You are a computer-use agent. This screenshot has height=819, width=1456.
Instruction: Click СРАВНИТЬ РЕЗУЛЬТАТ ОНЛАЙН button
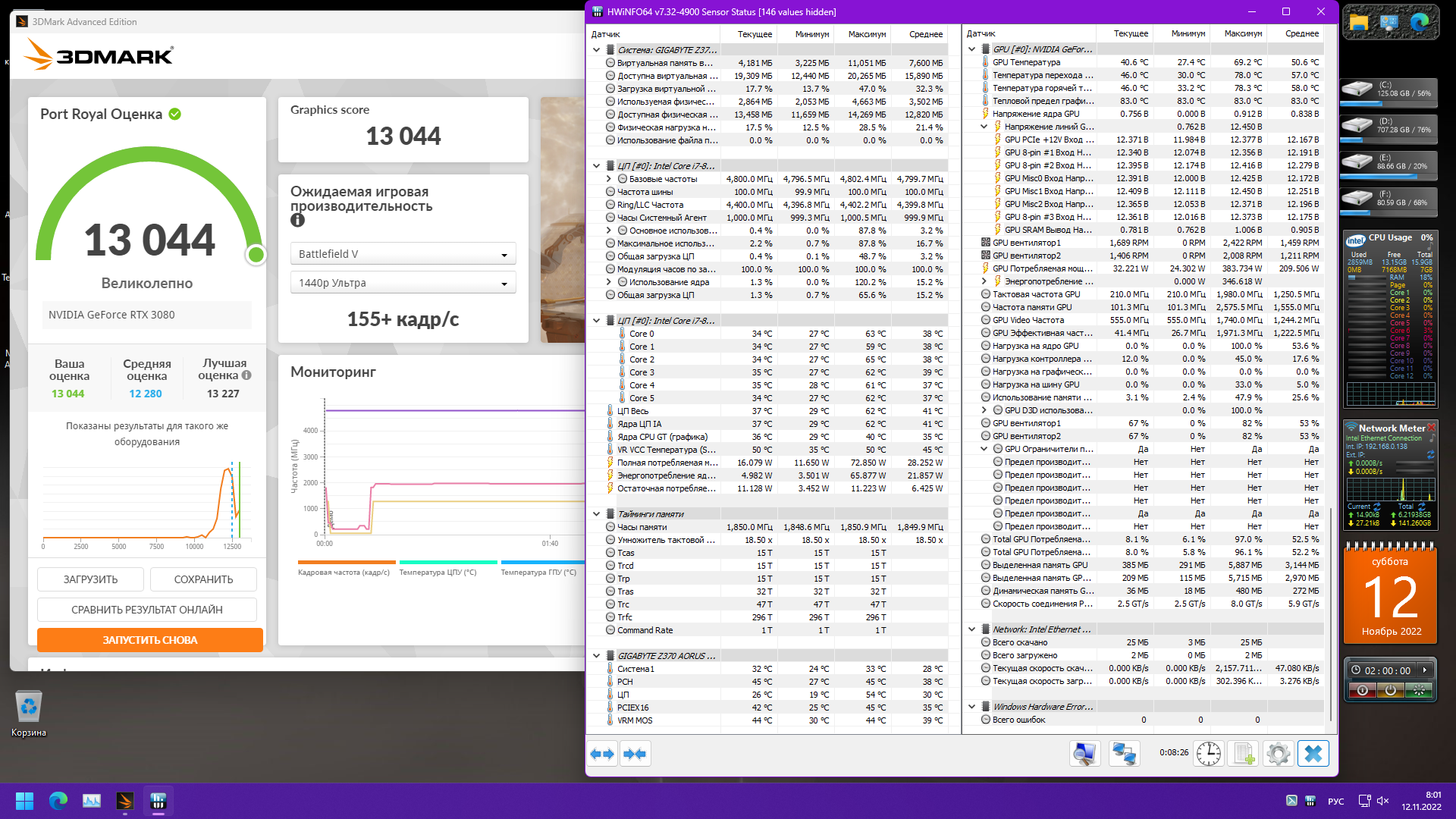(146, 610)
